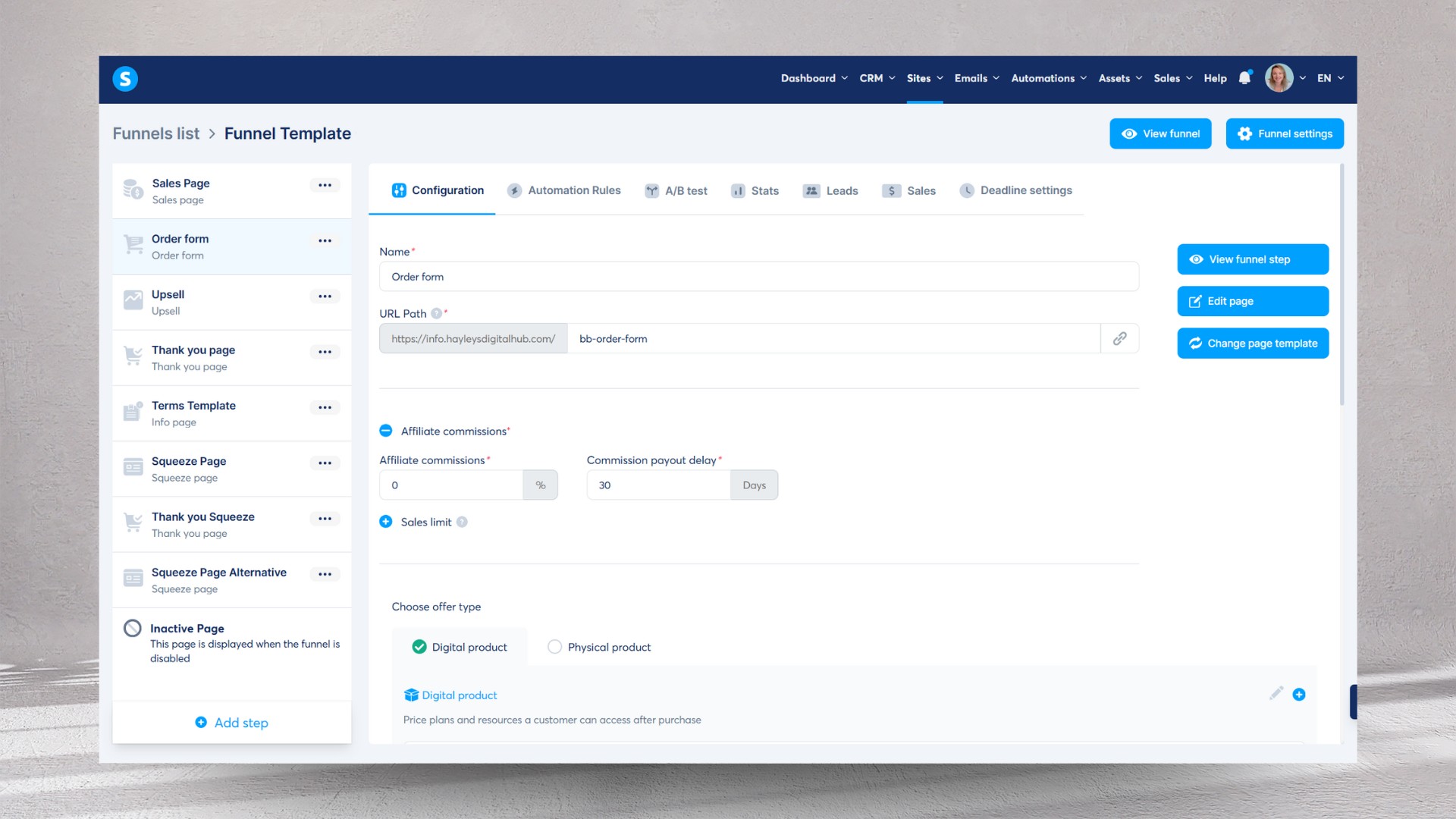Image resolution: width=1456 pixels, height=819 pixels.
Task: Click the Sales limit help icon
Action: point(462,522)
